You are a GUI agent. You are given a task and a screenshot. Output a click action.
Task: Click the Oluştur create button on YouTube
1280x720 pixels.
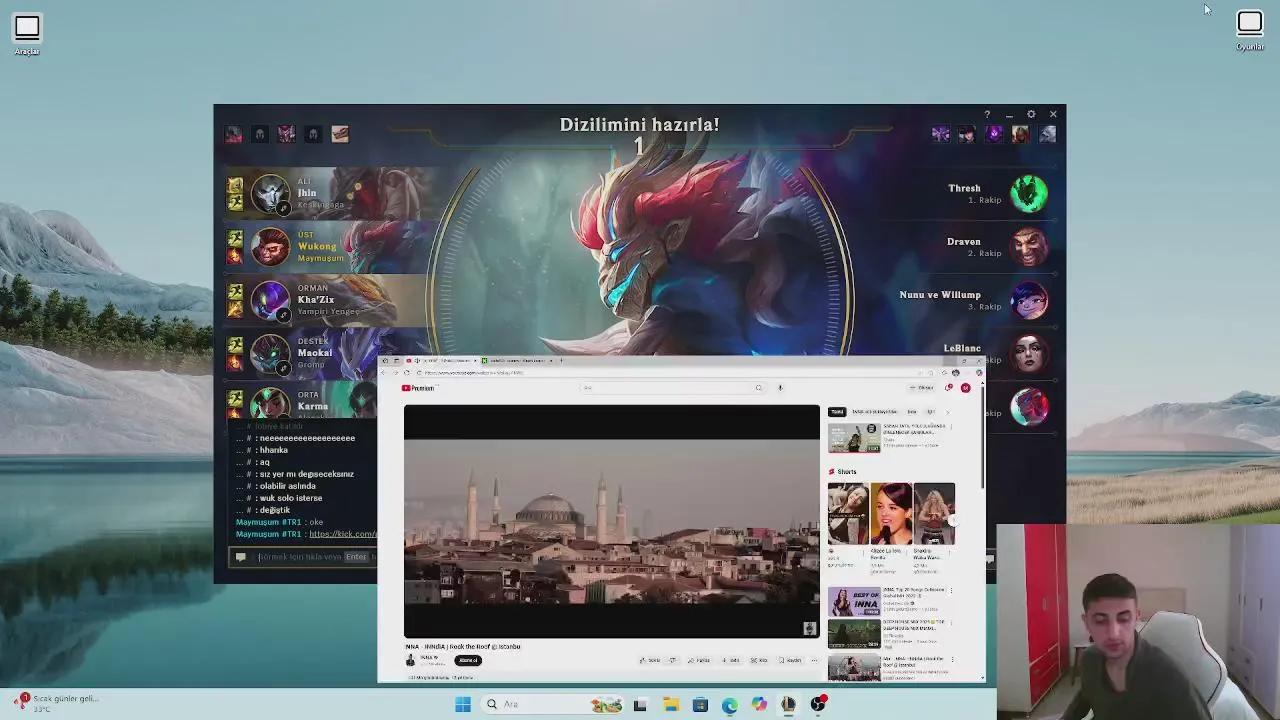click(922, 388)
